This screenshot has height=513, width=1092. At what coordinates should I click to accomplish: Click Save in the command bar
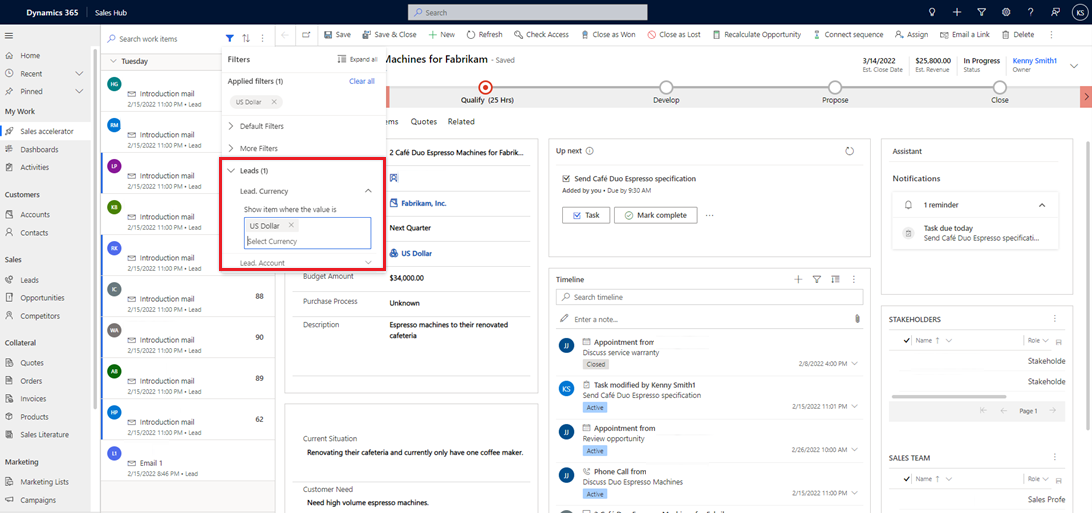click(x=337, y=35)
